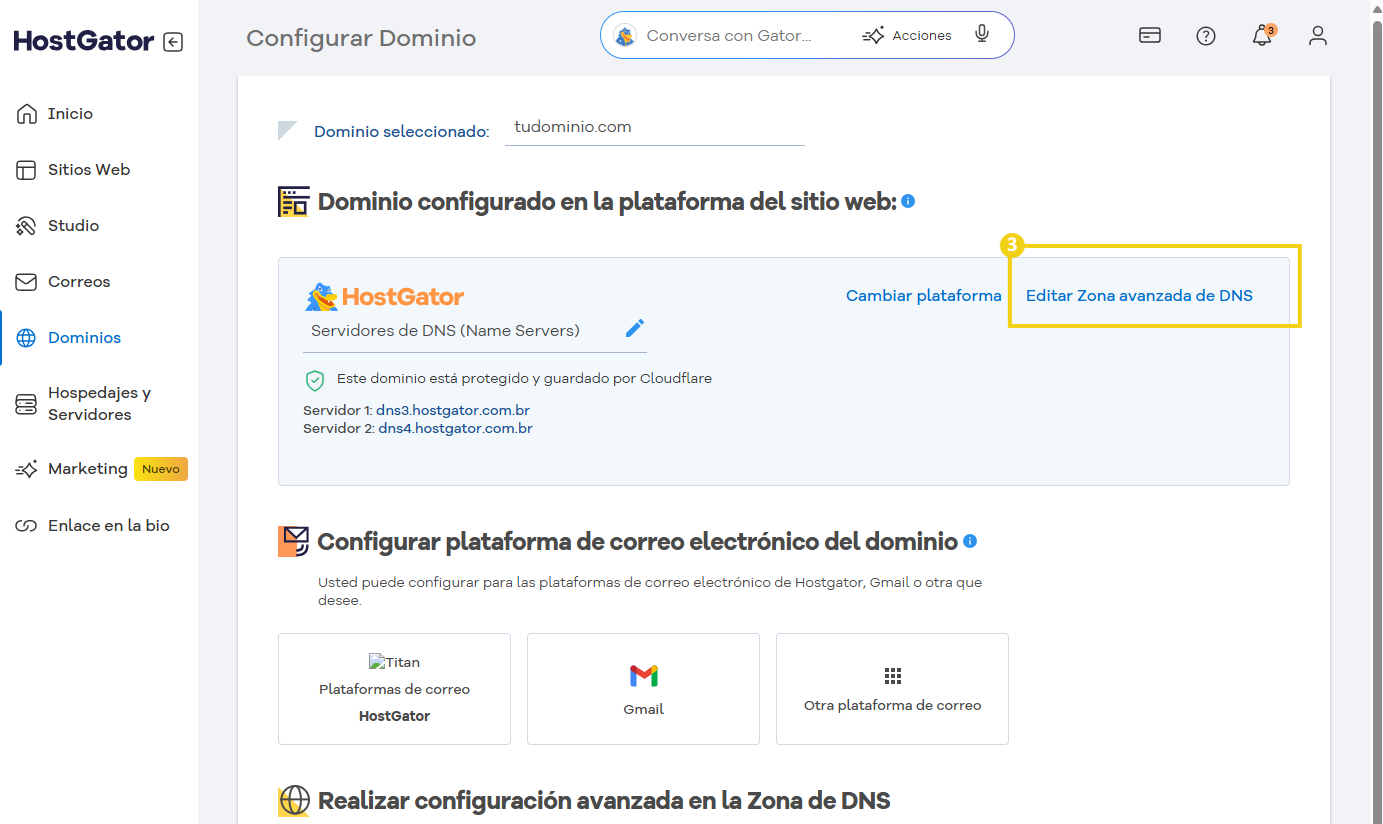Open Marketing section marked Nuevo
1383x824 pixels.
point(88,469)
